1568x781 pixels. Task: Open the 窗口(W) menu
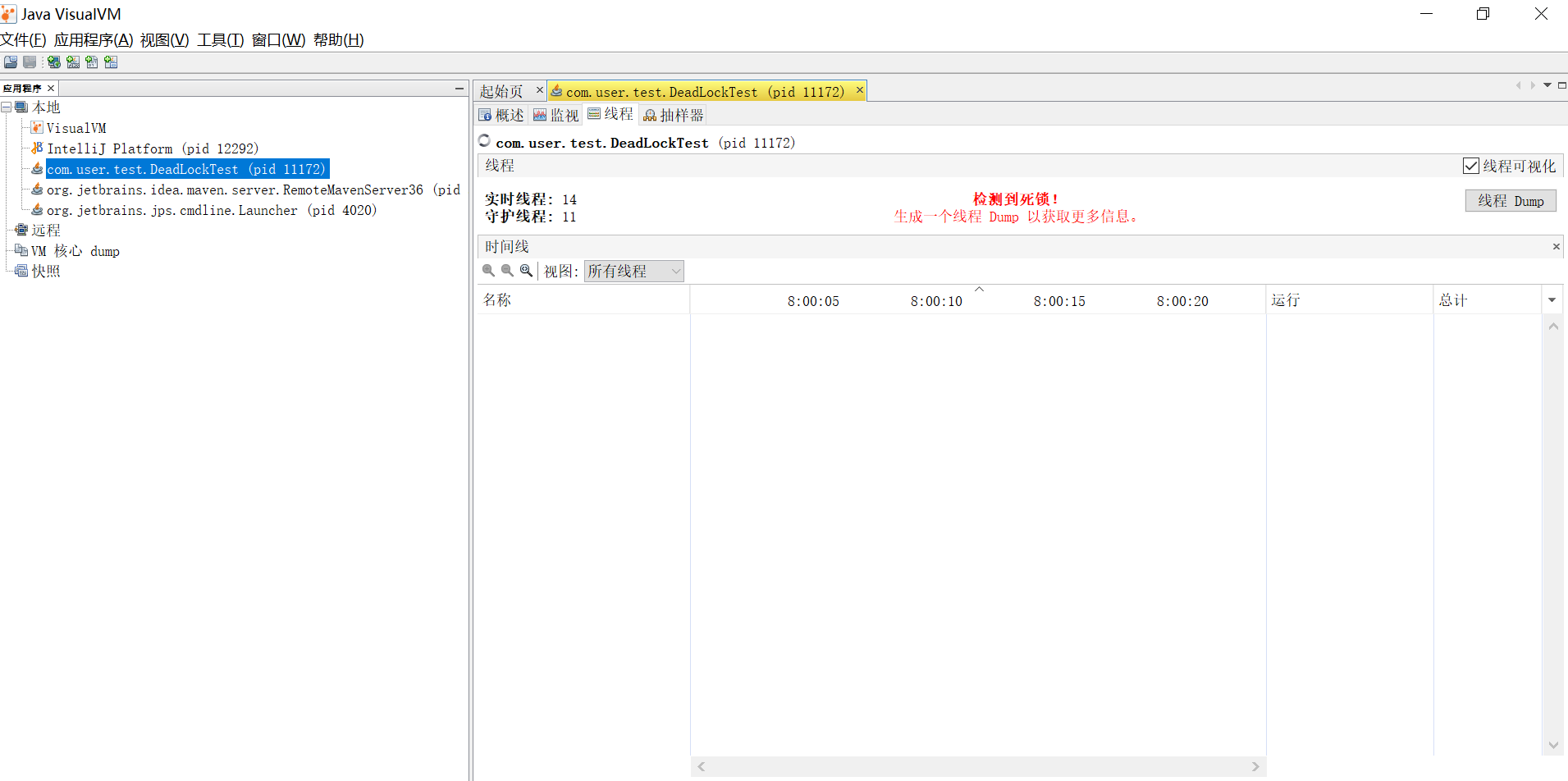278,39
